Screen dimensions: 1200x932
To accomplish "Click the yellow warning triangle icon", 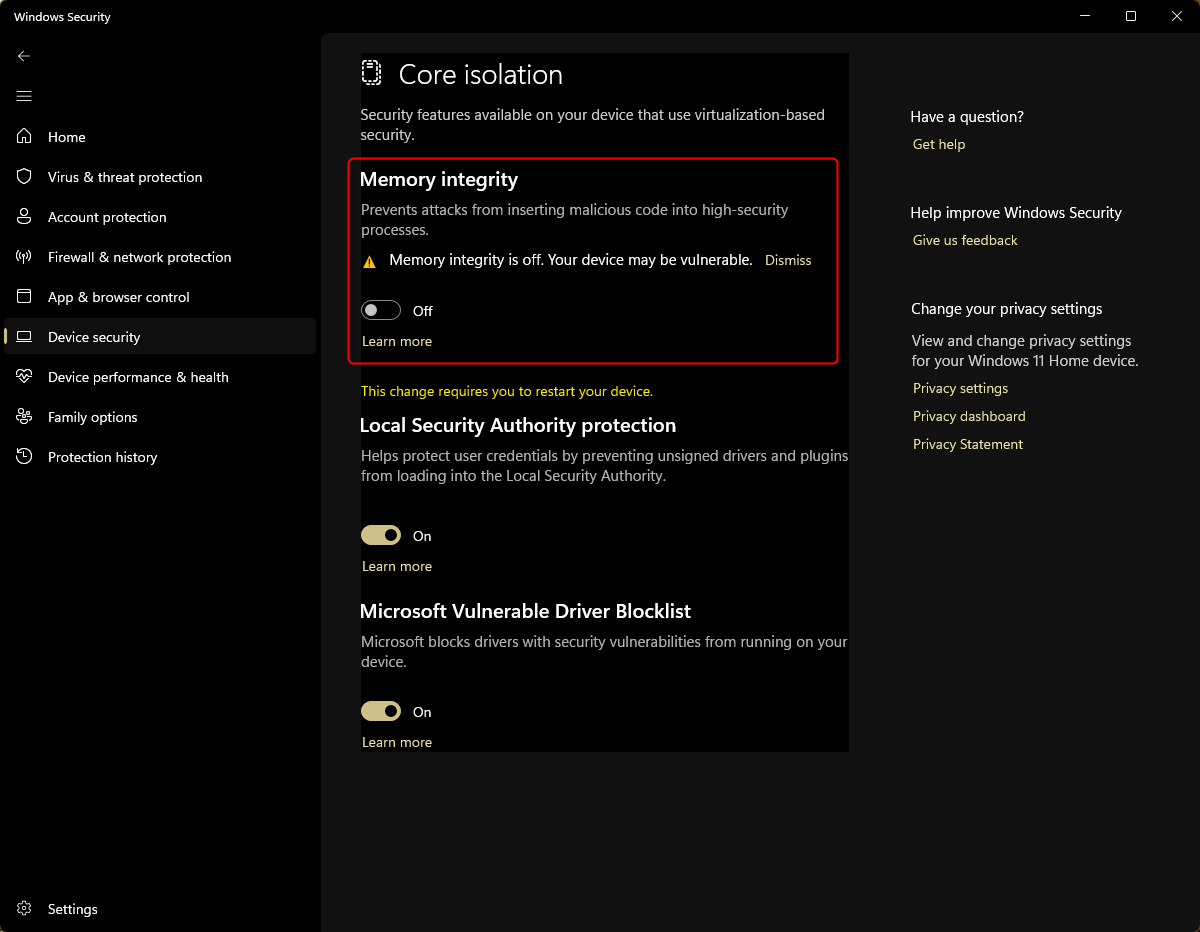I will click(369, 261).
